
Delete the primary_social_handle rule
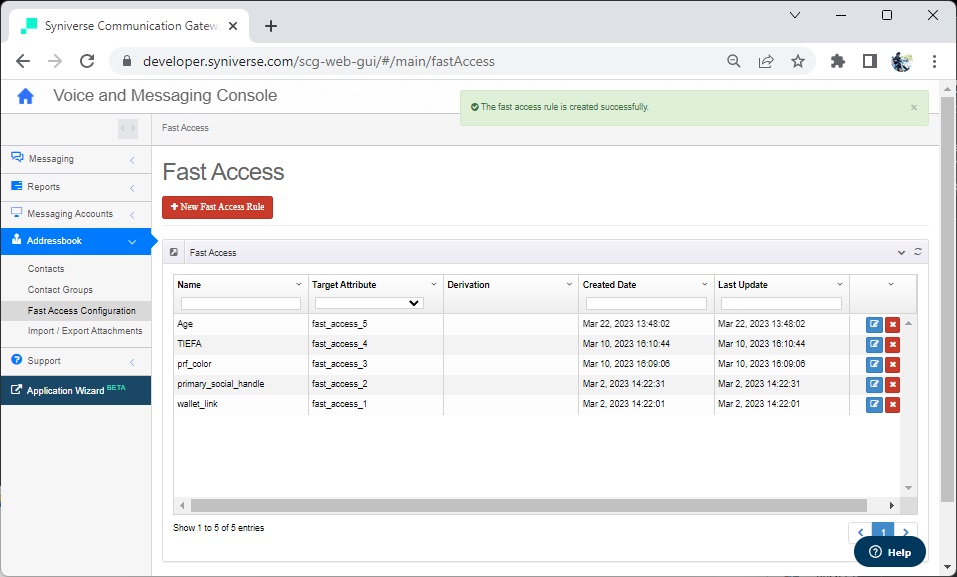click(892, 385)
